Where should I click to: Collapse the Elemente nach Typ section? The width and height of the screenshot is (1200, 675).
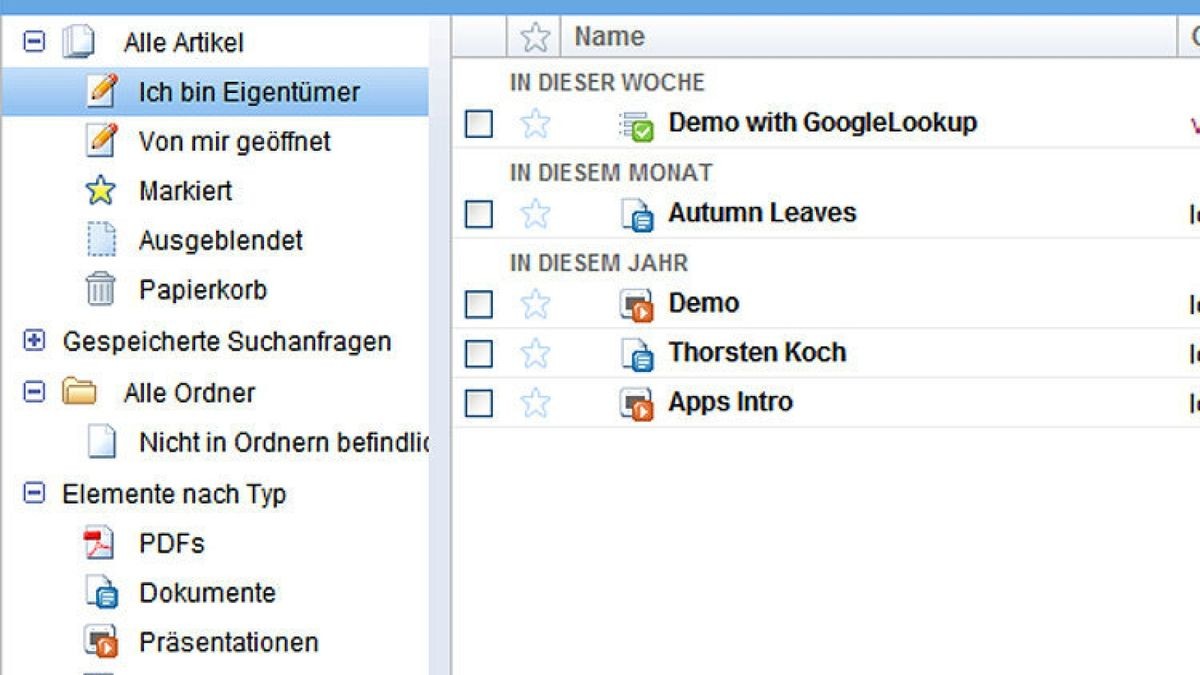34,493
